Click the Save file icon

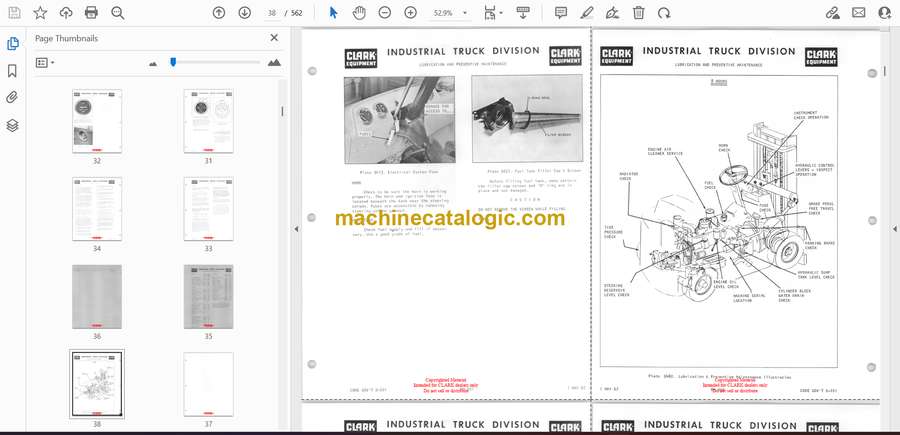pyautogui.click(x=14, y=13)
